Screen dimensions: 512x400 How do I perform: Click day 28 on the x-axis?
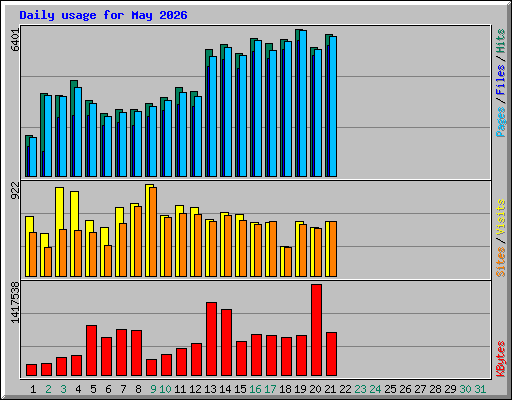(435, 389)
